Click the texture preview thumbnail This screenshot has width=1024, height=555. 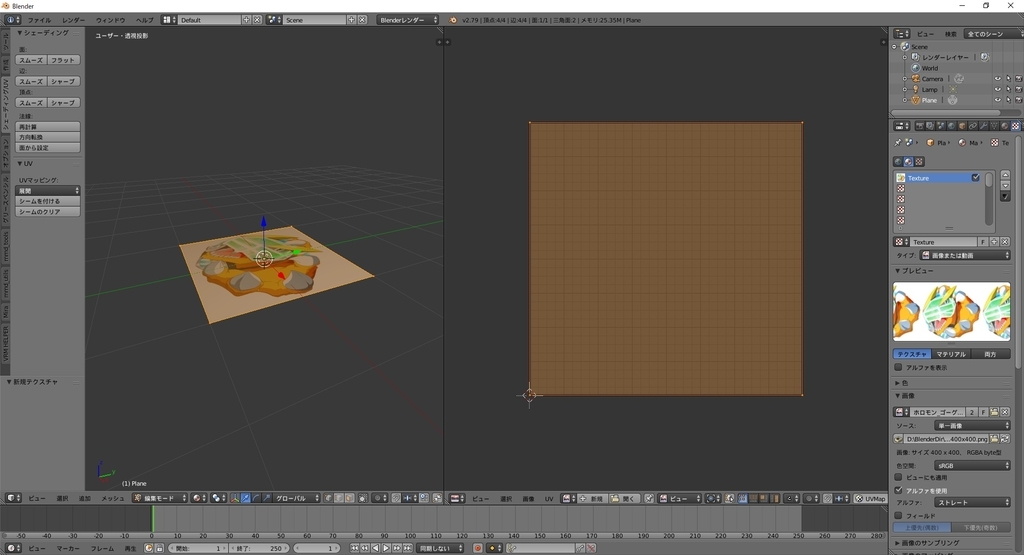click(x=952, y=311)
